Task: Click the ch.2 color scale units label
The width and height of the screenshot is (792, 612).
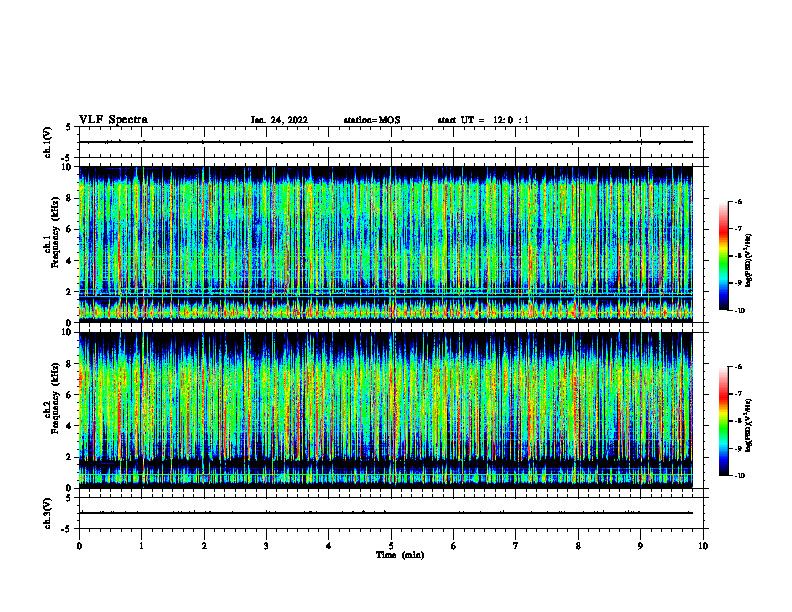Action: pyautogui.click(x=749, y=426)
